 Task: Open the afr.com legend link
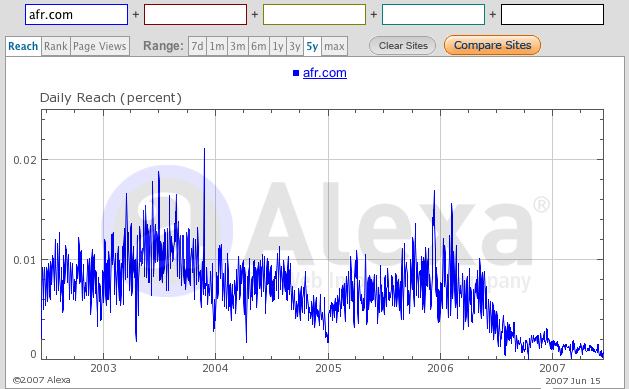[x=325, y=73]
